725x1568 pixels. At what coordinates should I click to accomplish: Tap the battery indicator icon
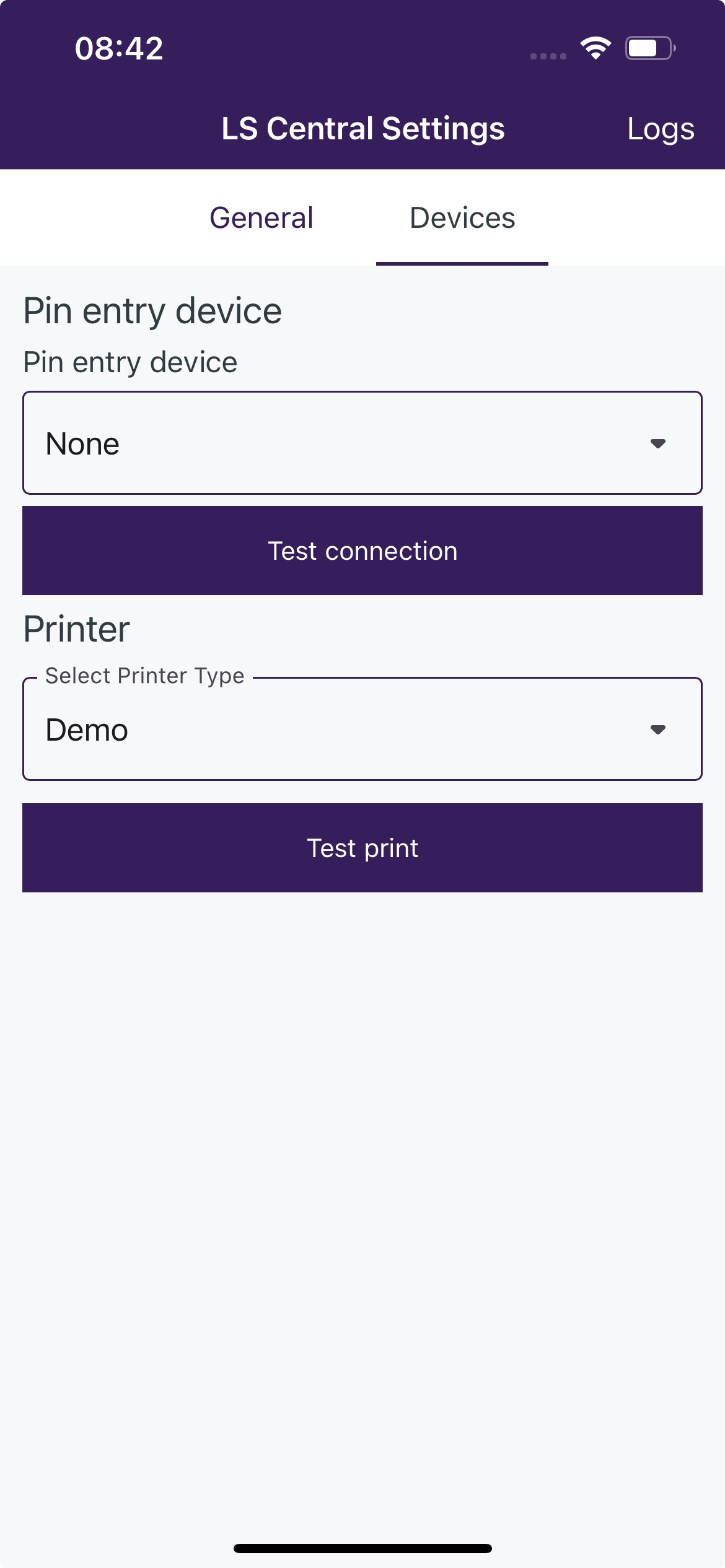point(649,48)
